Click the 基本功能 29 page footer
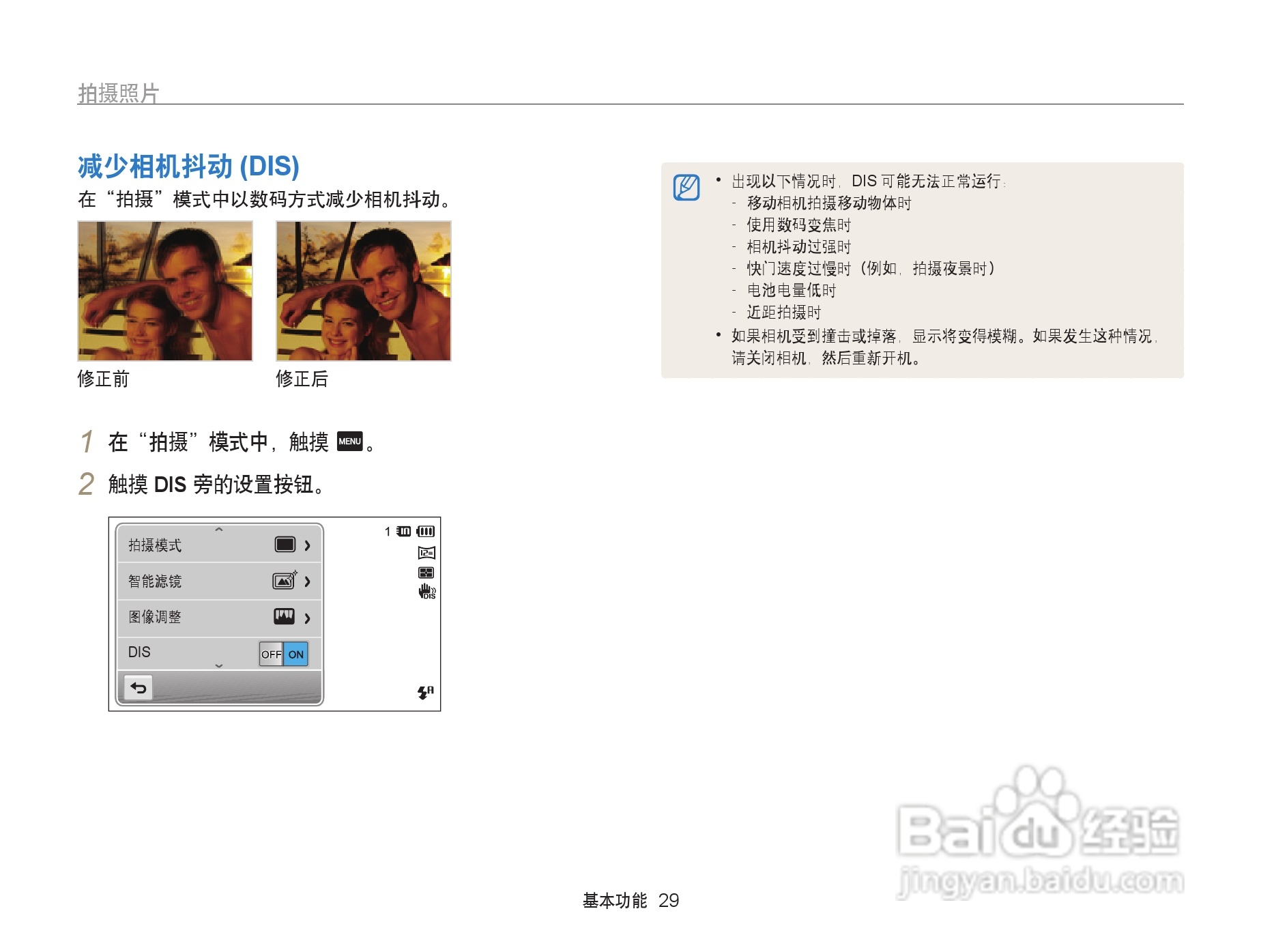 pyautogui.click(x=630, y=901)
